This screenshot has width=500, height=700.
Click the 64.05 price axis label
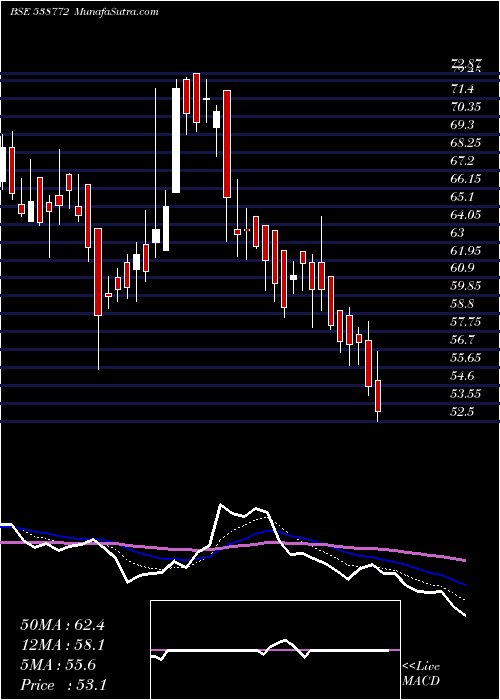click(x=466, y=215)
